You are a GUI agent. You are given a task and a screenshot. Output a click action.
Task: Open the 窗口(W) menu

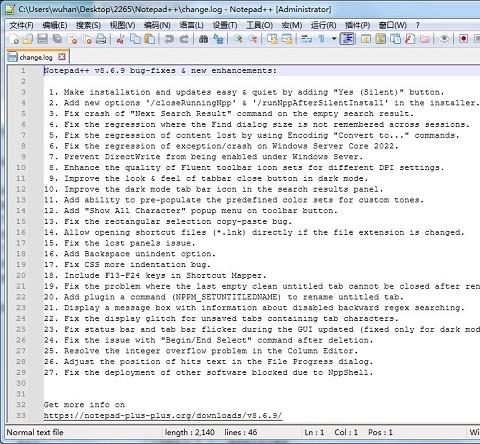tap(393, 25)
